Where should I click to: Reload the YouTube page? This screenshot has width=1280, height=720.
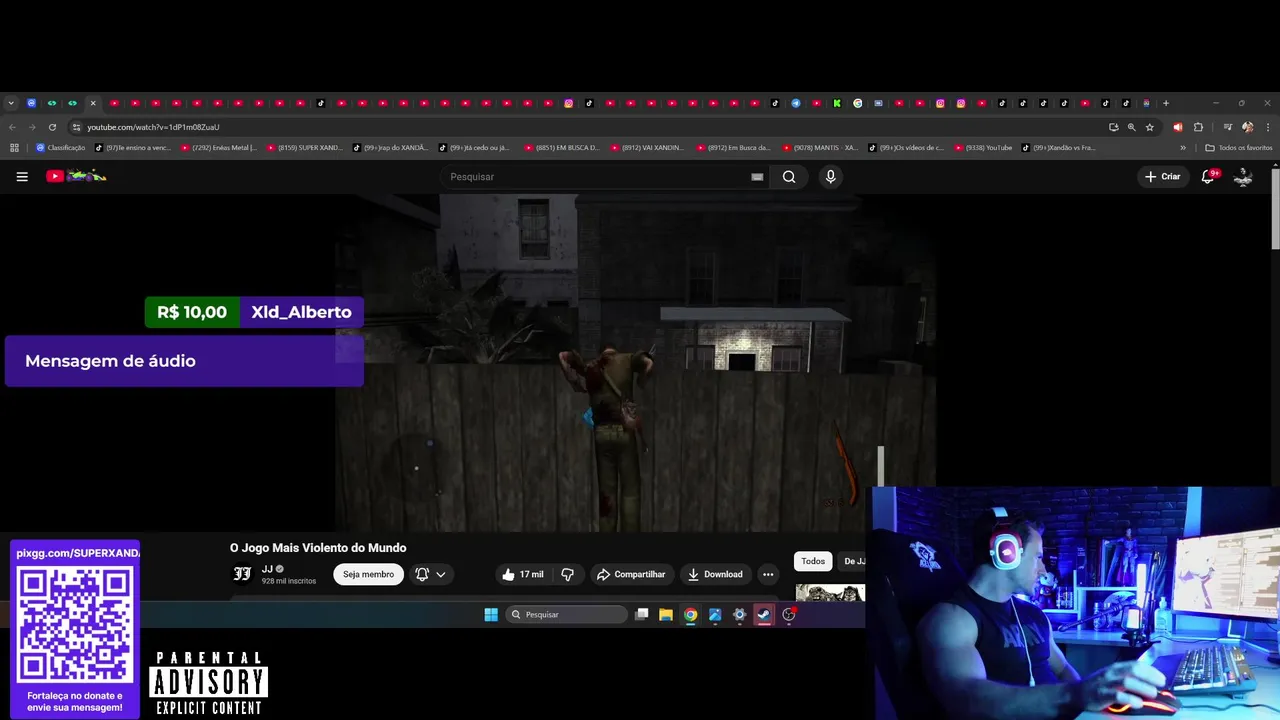click(x=52, y=127)
